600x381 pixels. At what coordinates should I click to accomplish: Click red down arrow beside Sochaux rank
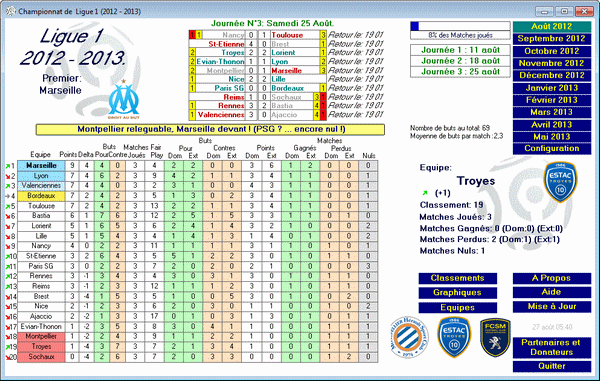point(8,357)
